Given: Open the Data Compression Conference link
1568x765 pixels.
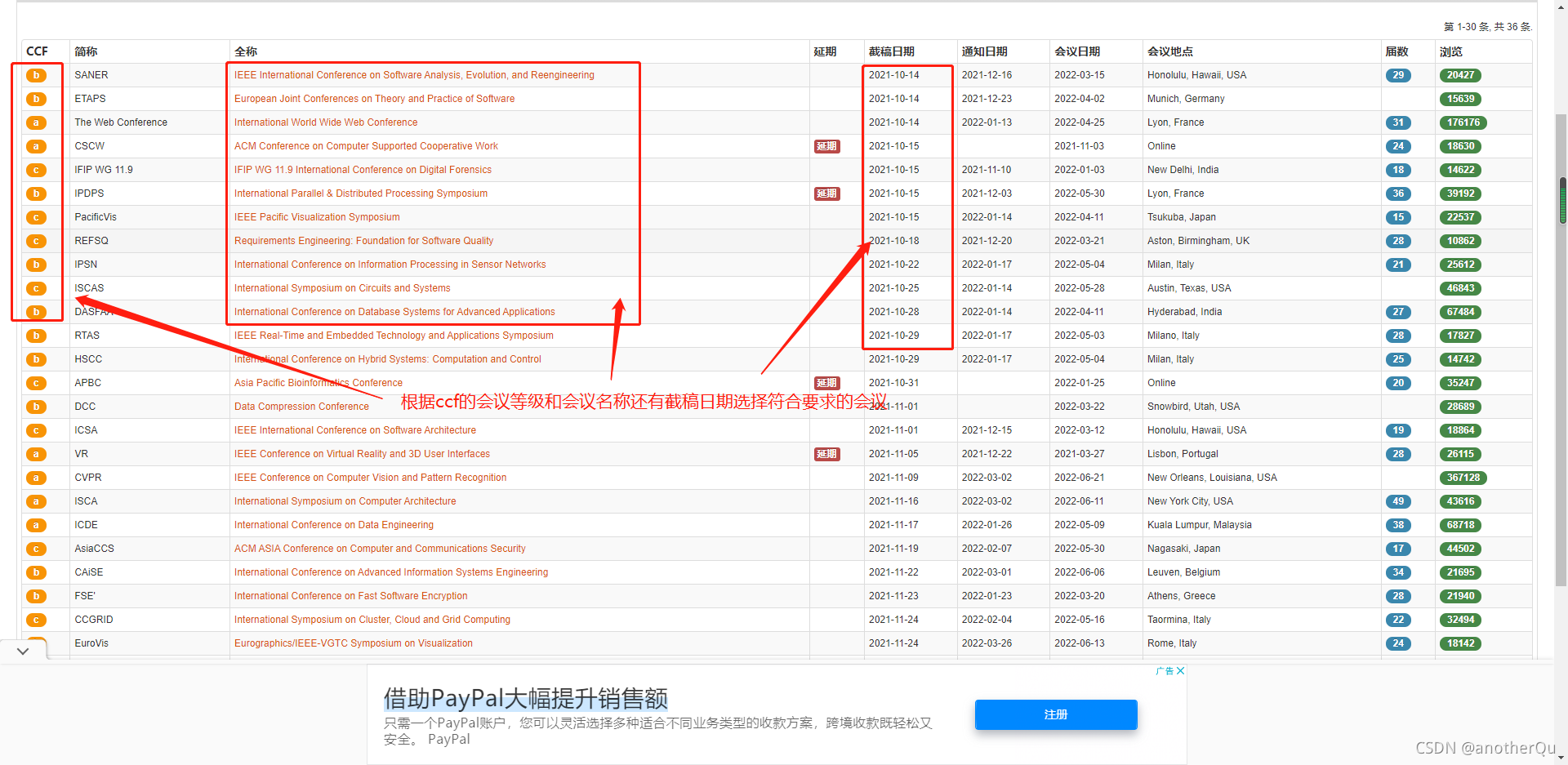Looking at the screenshot, I should (301, 407).
